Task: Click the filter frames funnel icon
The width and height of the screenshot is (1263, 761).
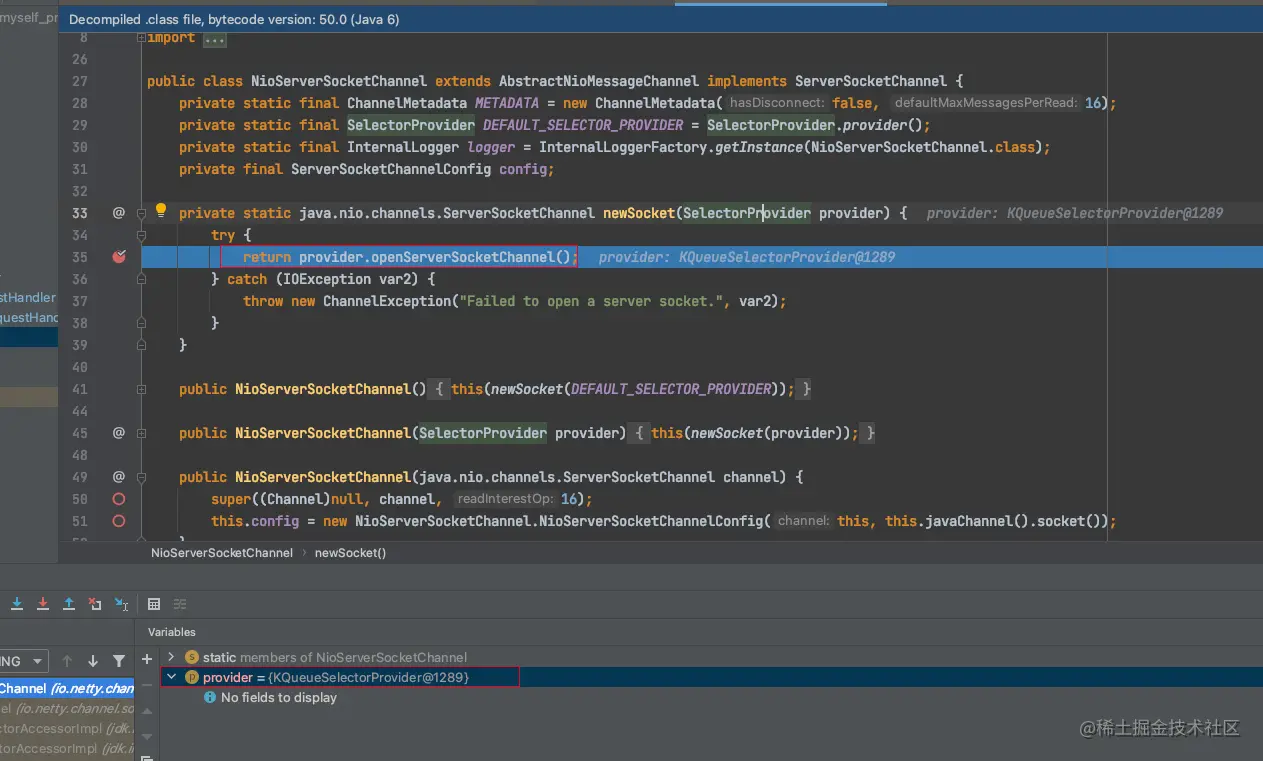Action: 119,661
